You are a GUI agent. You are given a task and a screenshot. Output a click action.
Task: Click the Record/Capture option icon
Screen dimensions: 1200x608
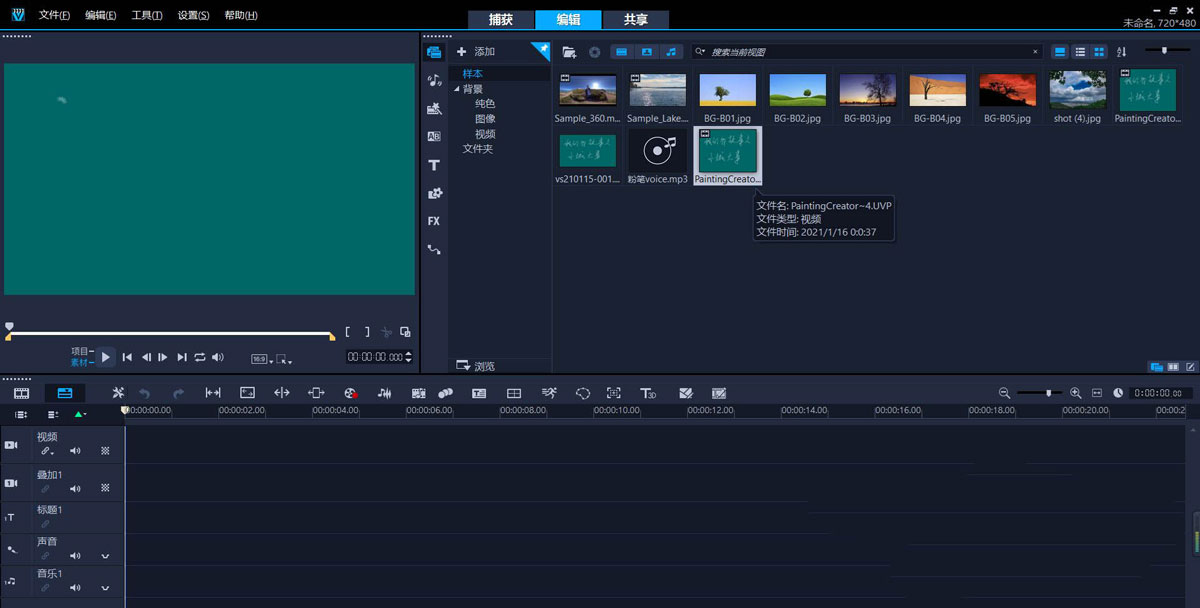click(x=350, y=393)
